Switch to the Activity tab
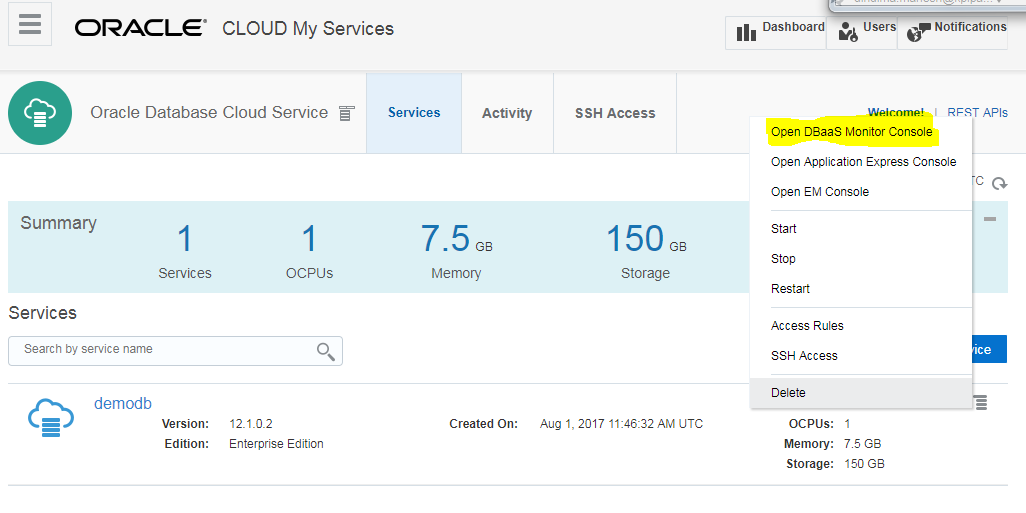Viewport: 1026px width, 513px height. (507, 113)
